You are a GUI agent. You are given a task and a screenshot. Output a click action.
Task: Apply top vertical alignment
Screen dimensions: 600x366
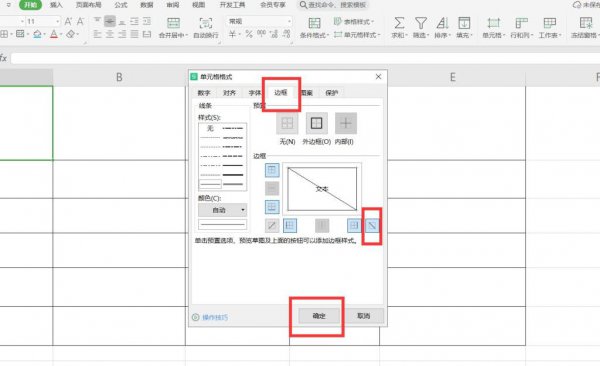click(98, 21)
